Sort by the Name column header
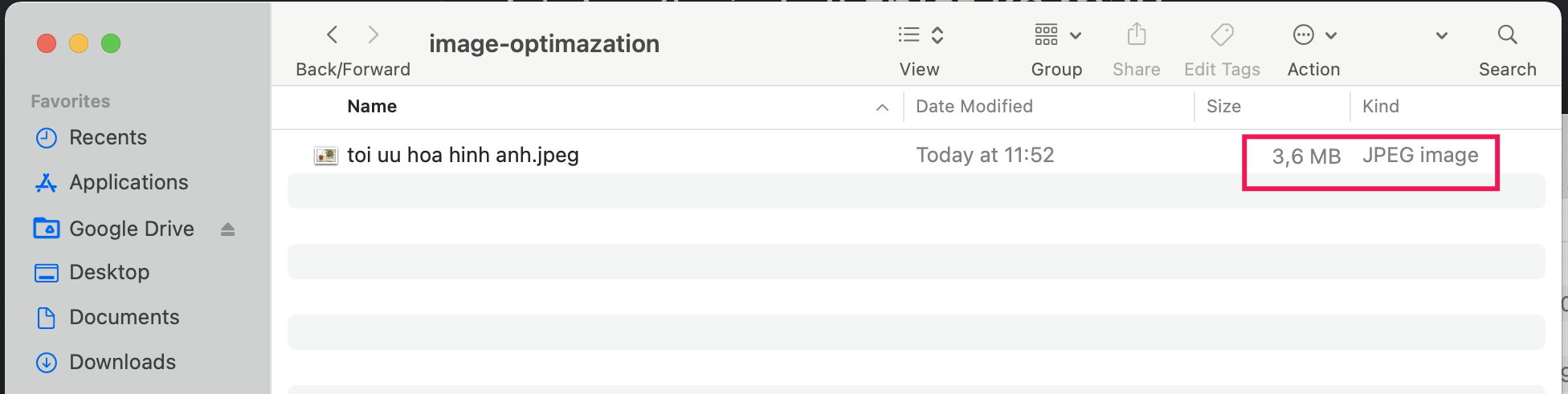1568x394 pixels. coord(372,107)
